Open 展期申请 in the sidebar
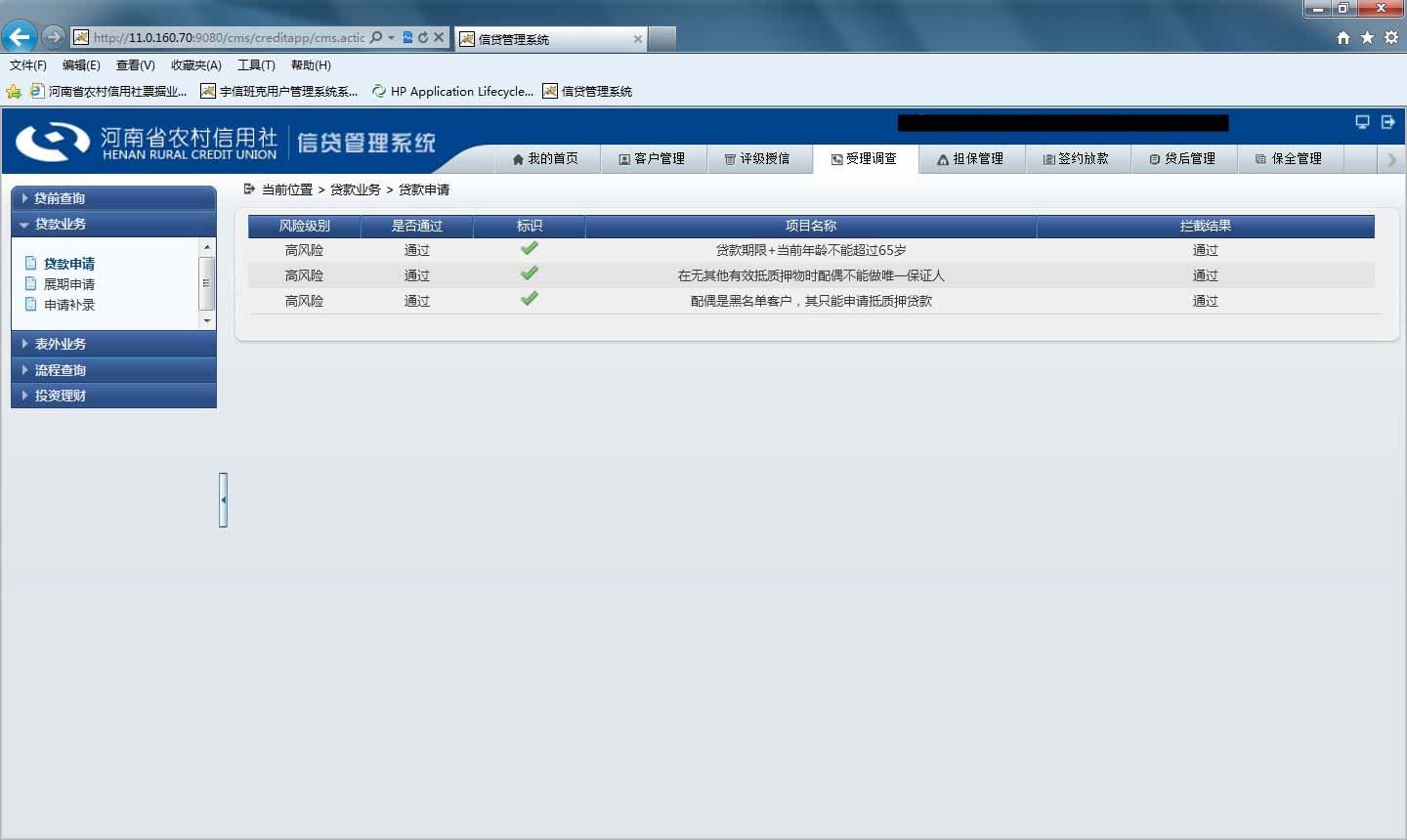 tap(68, 284)
